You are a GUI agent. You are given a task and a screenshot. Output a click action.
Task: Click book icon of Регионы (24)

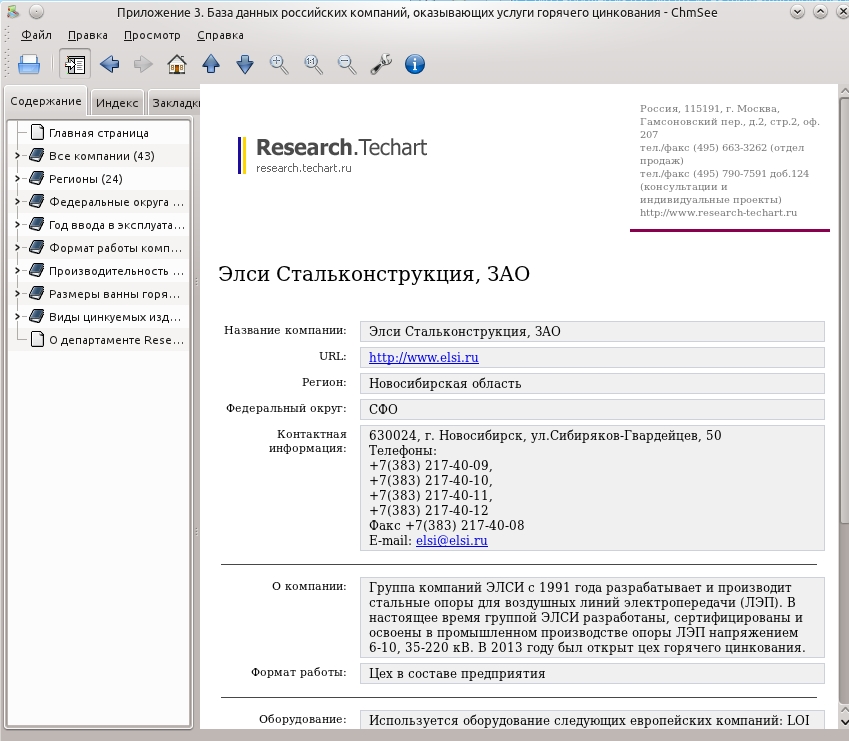[x=36, y=179]
